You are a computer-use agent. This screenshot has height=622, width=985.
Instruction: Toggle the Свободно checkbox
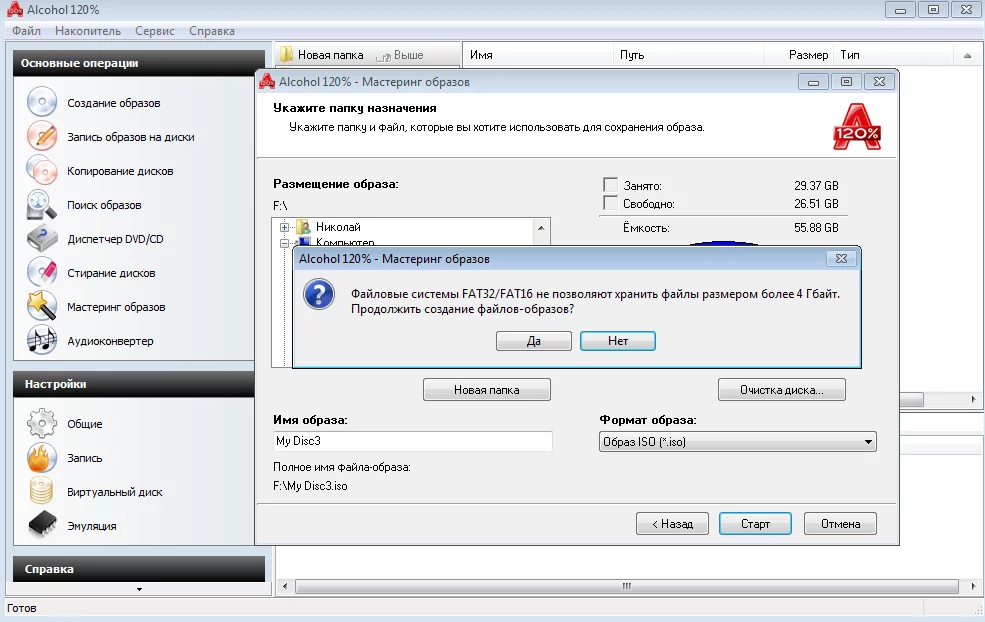point(610,203)
